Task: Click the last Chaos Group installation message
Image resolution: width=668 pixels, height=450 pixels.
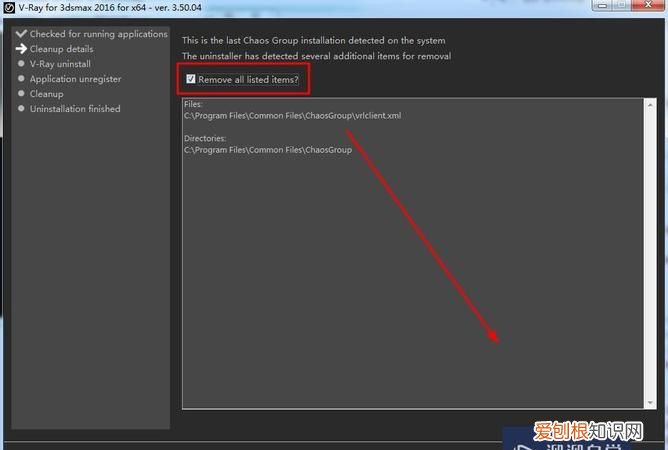Action: pyautogui.click(x=313, y=40)
